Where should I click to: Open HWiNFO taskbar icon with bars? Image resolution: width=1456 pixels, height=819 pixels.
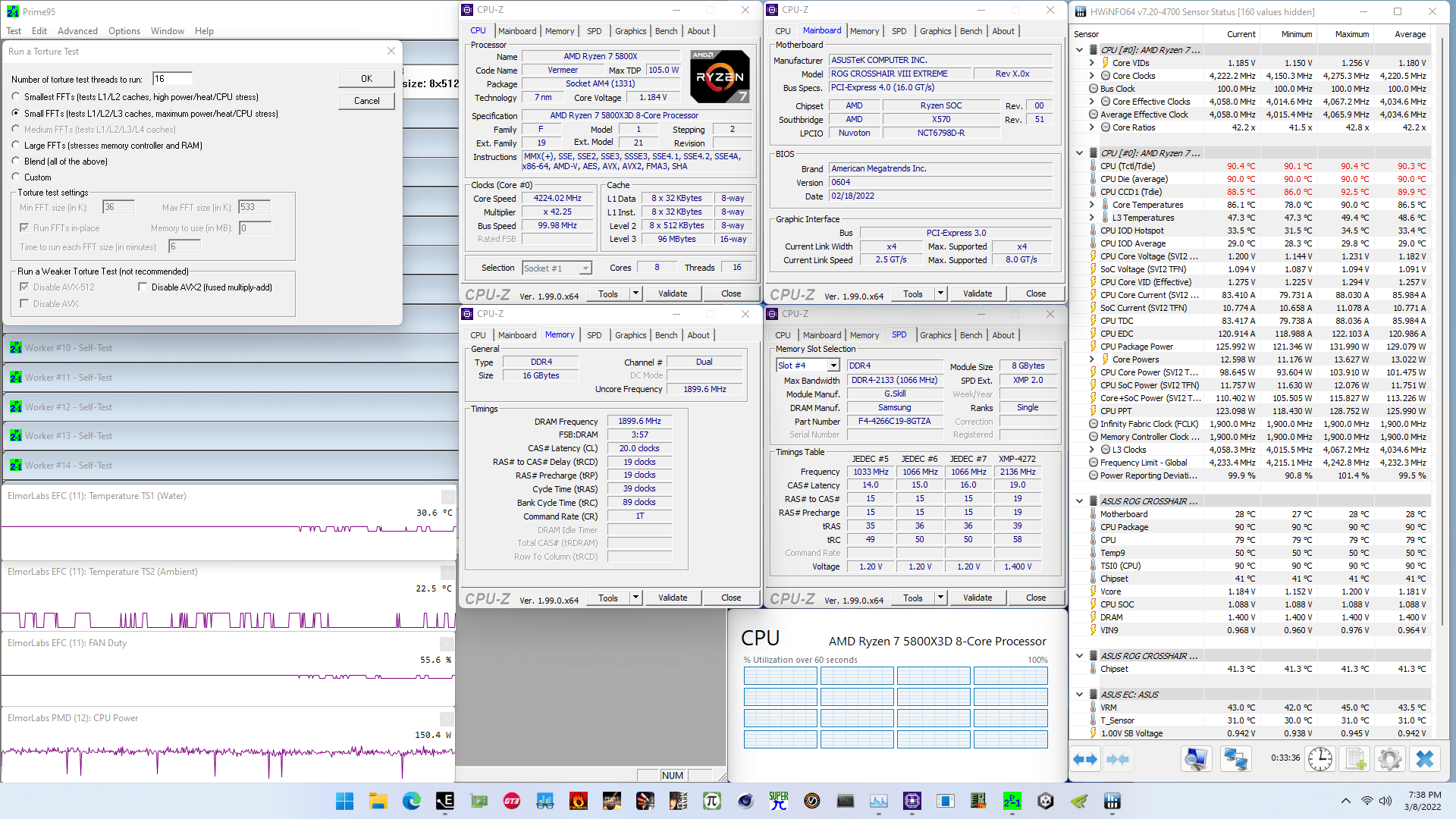[1112, 801]
